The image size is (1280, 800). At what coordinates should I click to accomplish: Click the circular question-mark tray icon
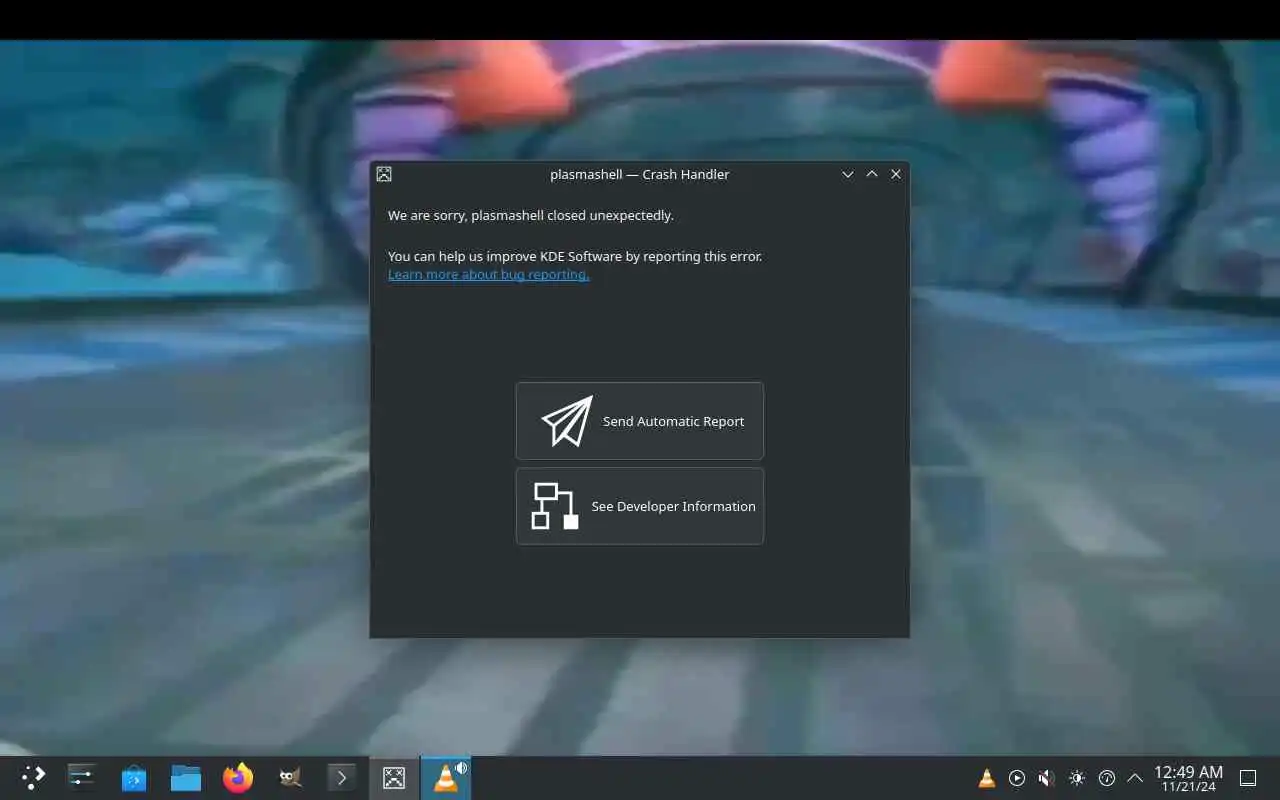click(1107, 778)
